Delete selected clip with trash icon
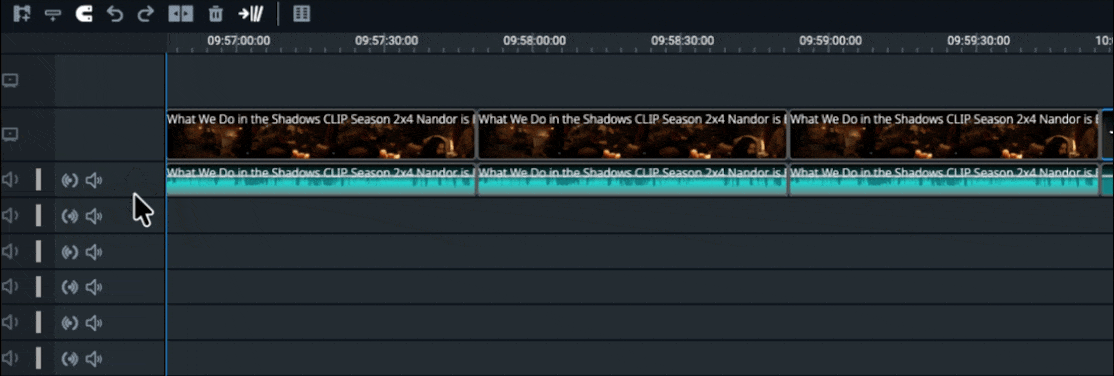This screenshot has height=376, width=1114. pos(216,14)
